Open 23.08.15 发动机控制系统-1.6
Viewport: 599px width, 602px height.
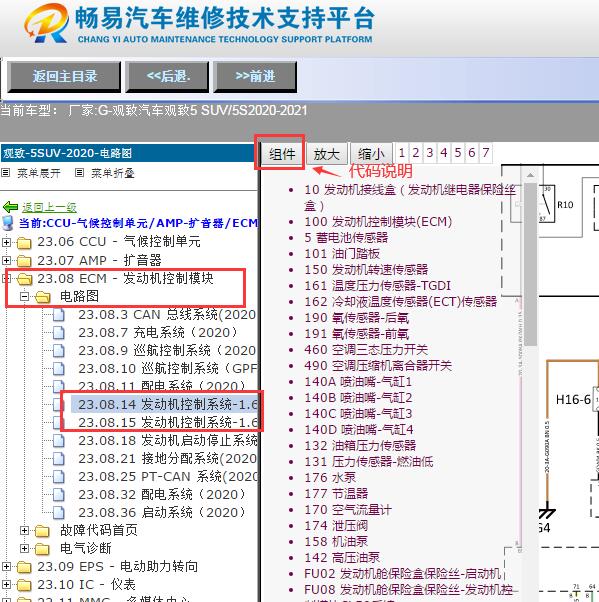(167, 422)
